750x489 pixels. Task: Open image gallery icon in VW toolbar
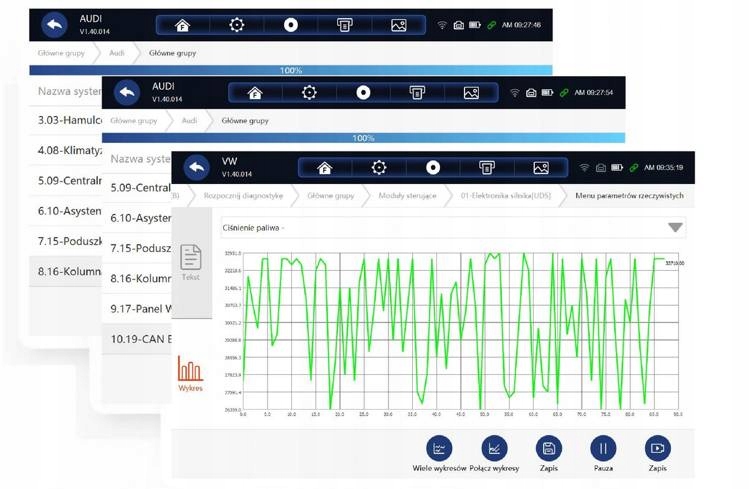(541, 167)
